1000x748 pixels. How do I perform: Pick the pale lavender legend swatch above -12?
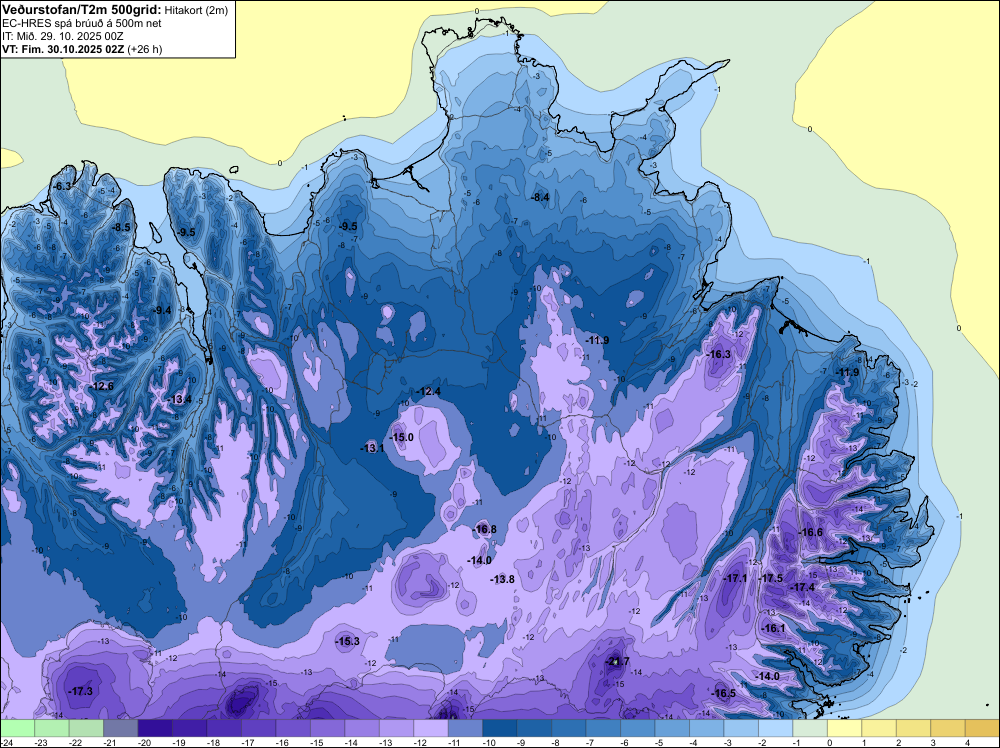coord(430,728)
